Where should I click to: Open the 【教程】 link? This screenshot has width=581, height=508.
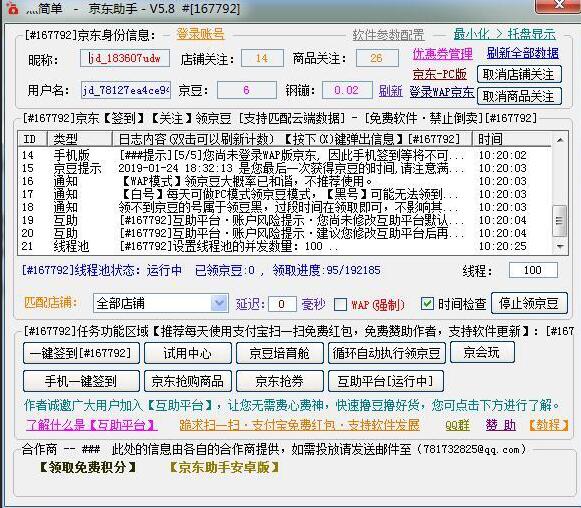click(x=549, y=425)
